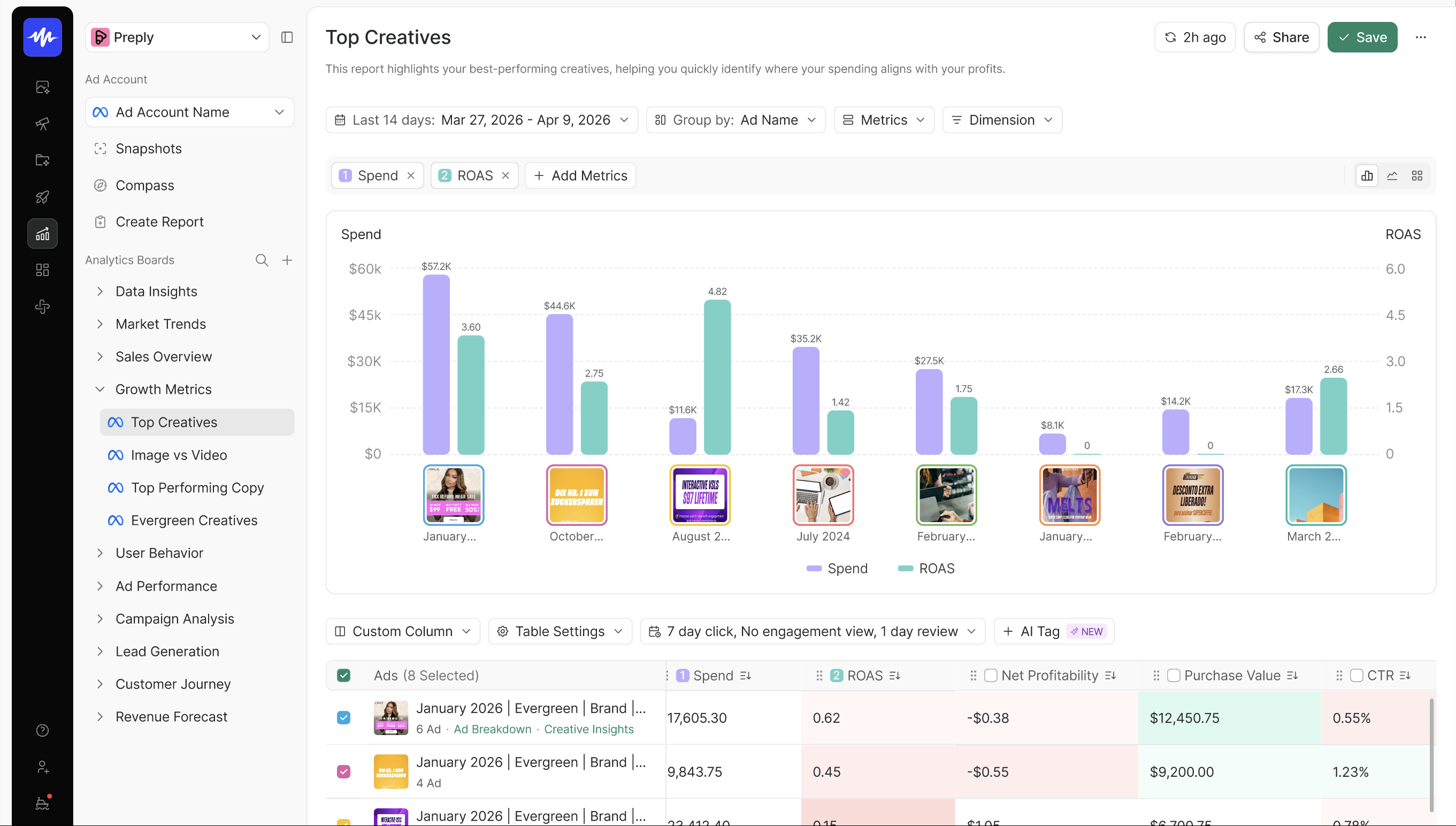Check the Purchase Value column checkbox
1456x826 pixels.
pos(1174,675)
